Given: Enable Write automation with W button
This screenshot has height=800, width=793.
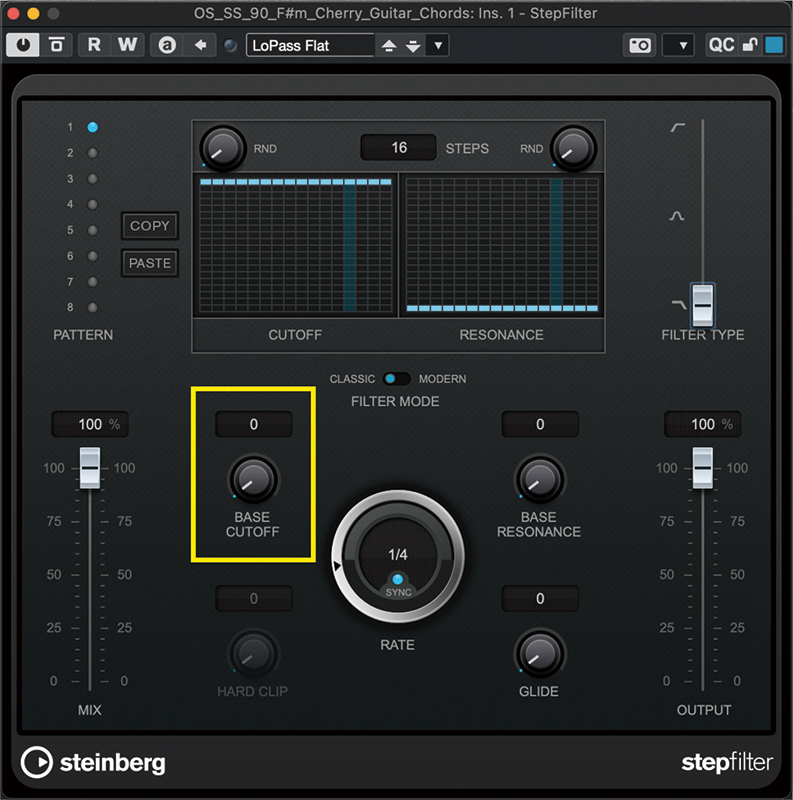Looking at the screenshot, I should [128, 45].
